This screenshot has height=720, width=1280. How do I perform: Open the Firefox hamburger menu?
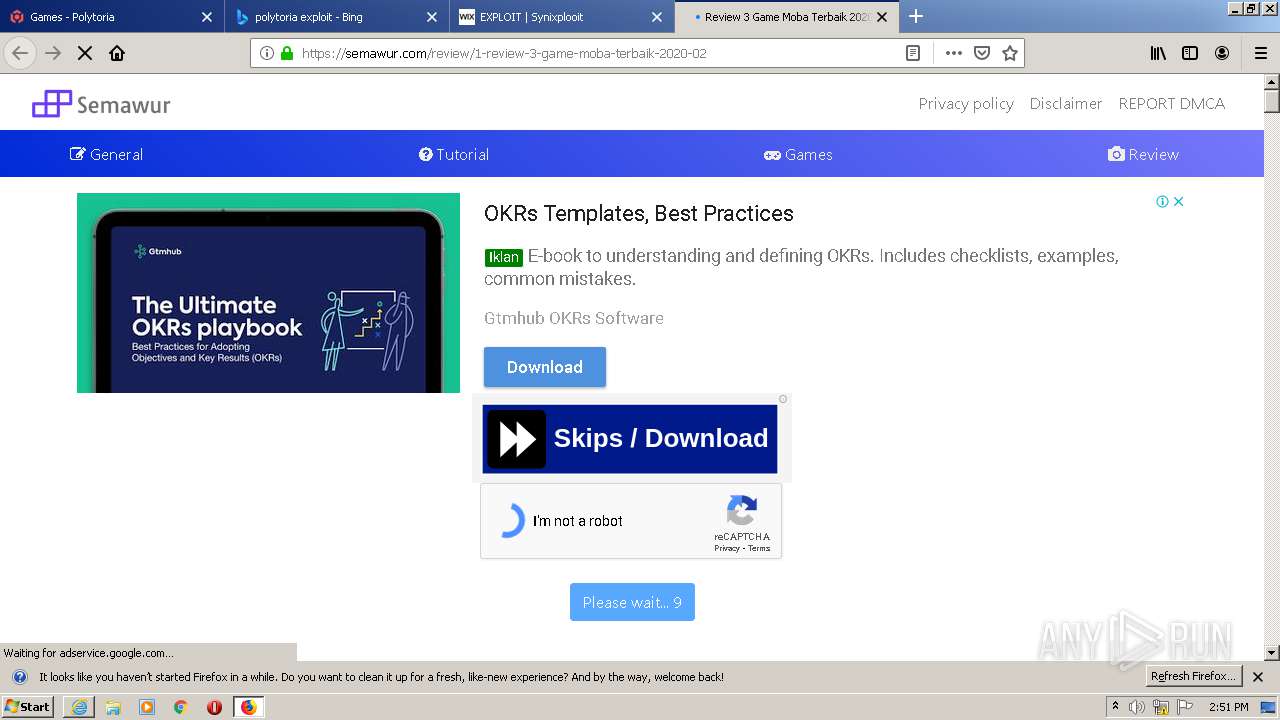[x=1261, y=53]
